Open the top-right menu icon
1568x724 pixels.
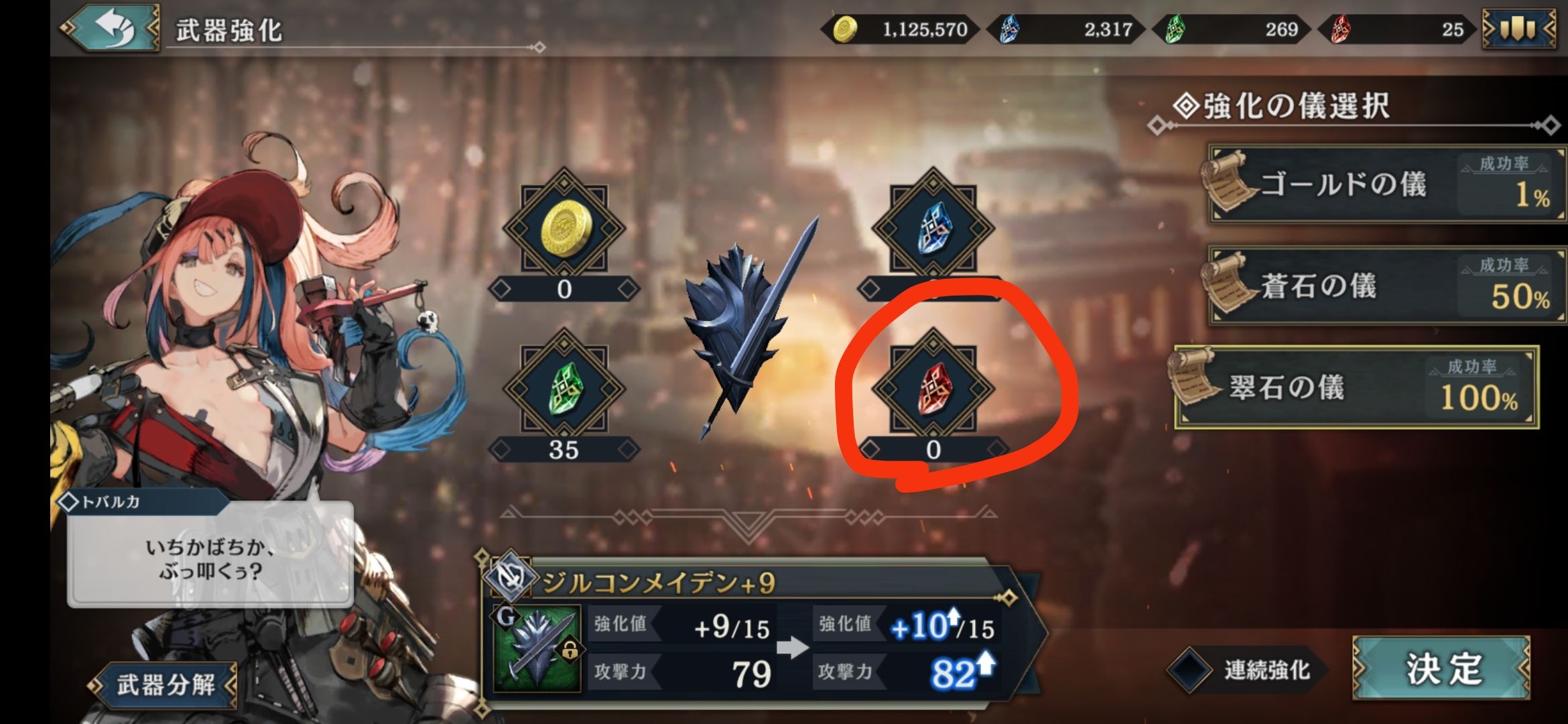(1518, 29)
